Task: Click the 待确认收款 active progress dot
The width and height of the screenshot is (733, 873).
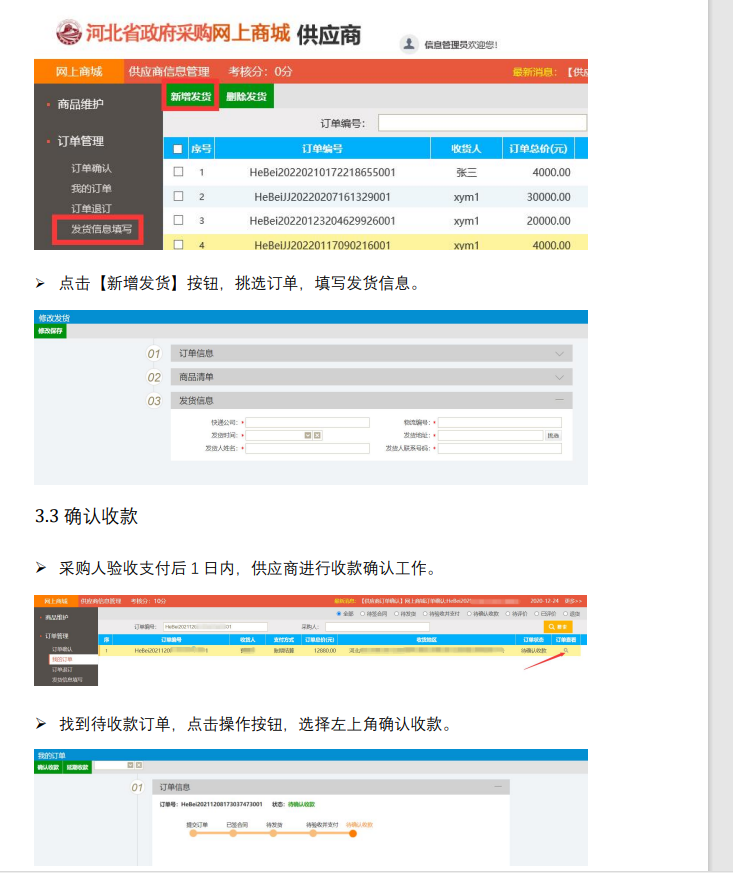Action: click(x=353, y=833)
